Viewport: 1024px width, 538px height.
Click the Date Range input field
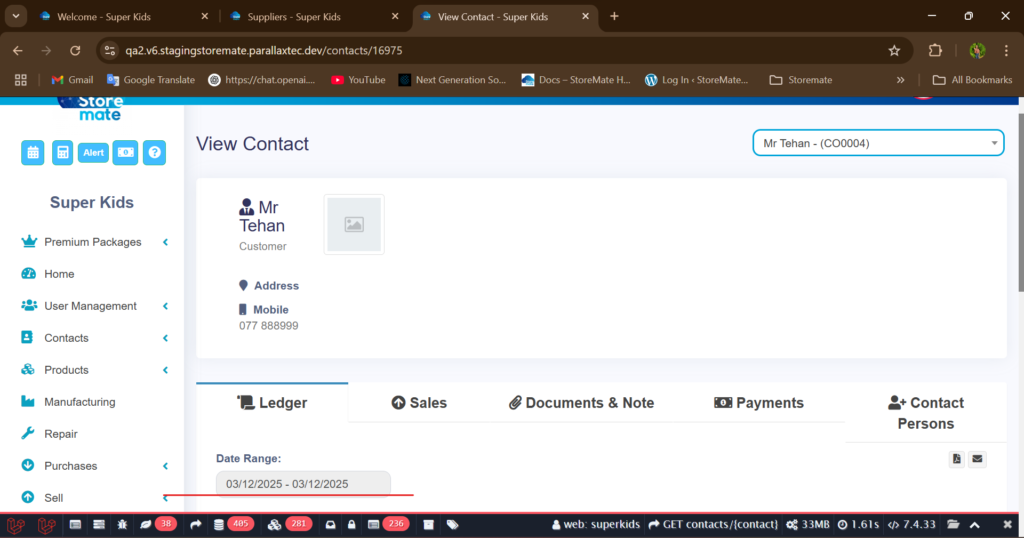click(x=303, y=484)
